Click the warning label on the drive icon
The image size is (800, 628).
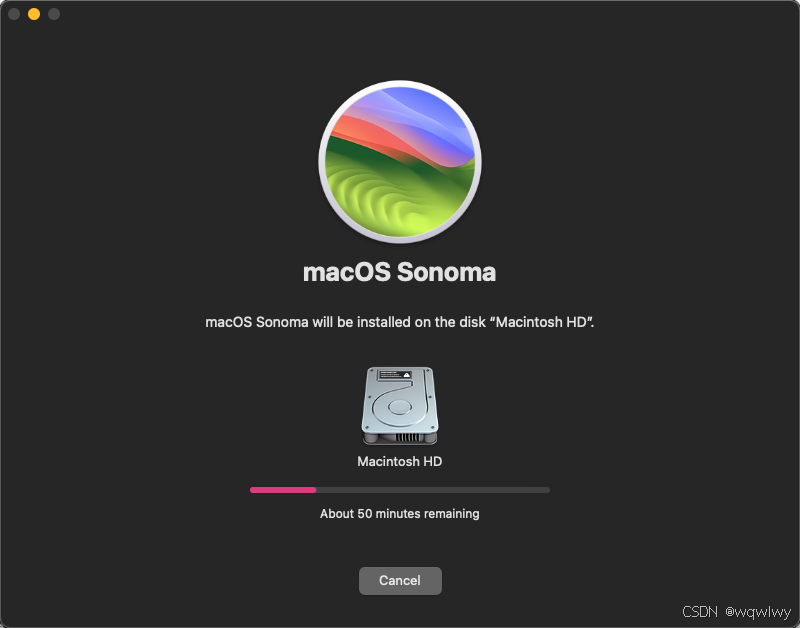click(394, 375)
